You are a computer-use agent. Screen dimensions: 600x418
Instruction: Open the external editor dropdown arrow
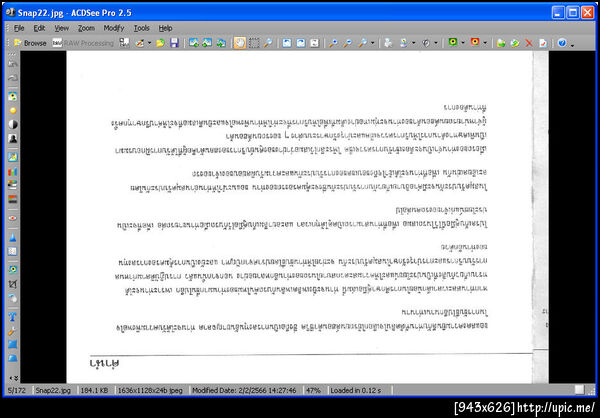[149, 43]
